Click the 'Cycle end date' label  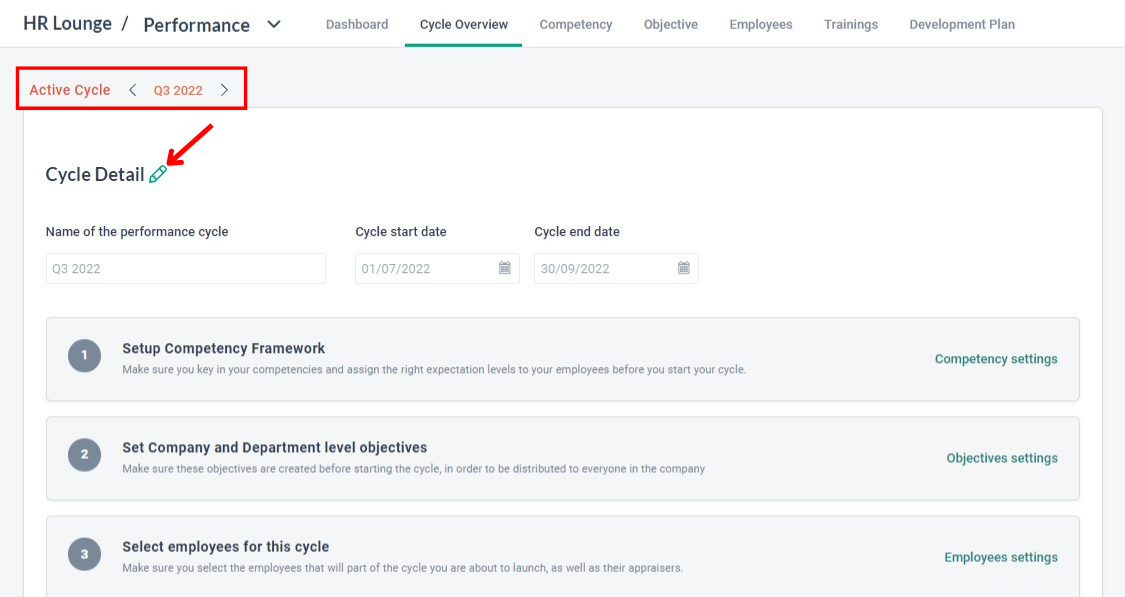click(x=577, y=232)
